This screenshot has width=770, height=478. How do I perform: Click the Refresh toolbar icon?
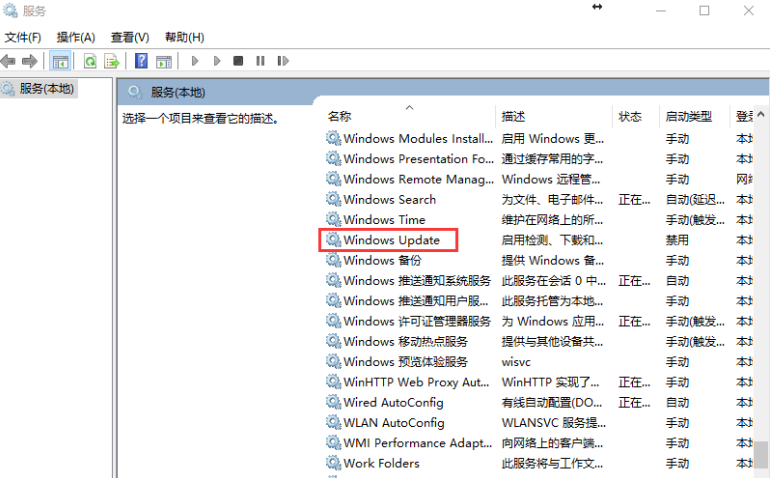point(90,61)
